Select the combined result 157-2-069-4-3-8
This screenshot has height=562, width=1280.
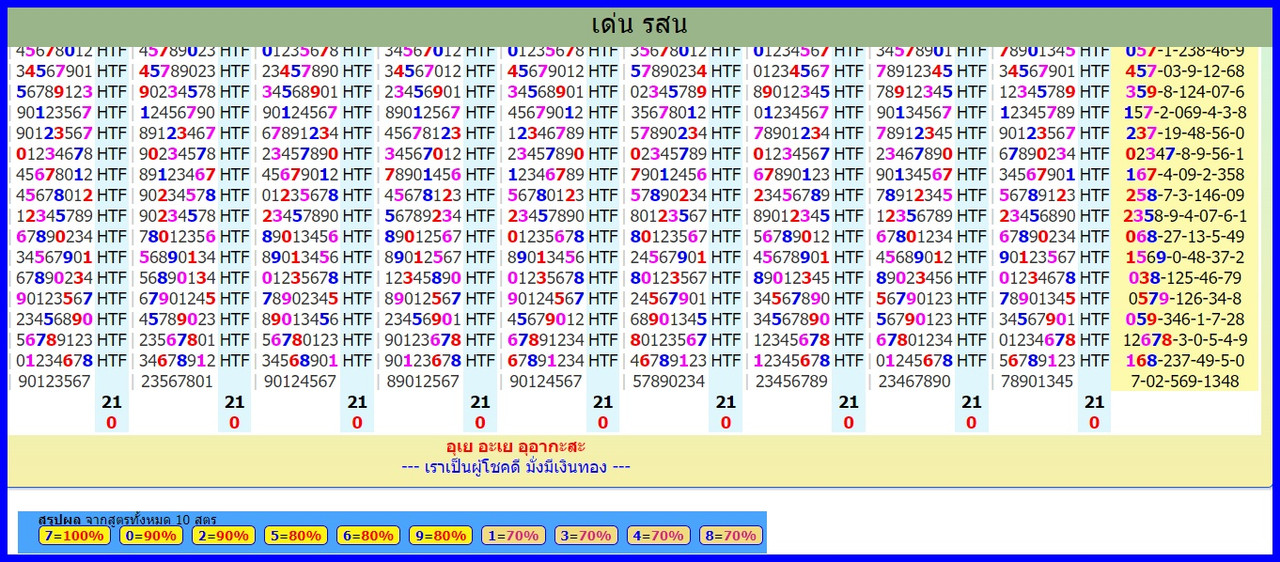(1185, 112)
